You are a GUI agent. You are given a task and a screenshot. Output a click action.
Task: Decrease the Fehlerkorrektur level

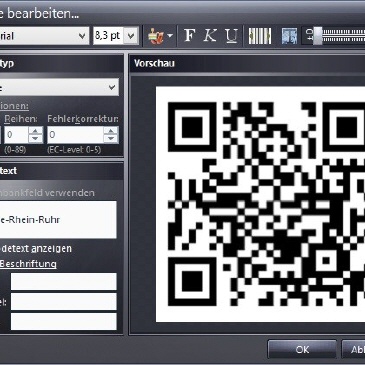111,139
